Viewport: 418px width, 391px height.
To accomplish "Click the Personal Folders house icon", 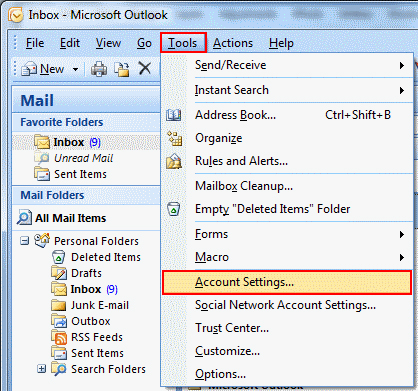I will point(42,240).
